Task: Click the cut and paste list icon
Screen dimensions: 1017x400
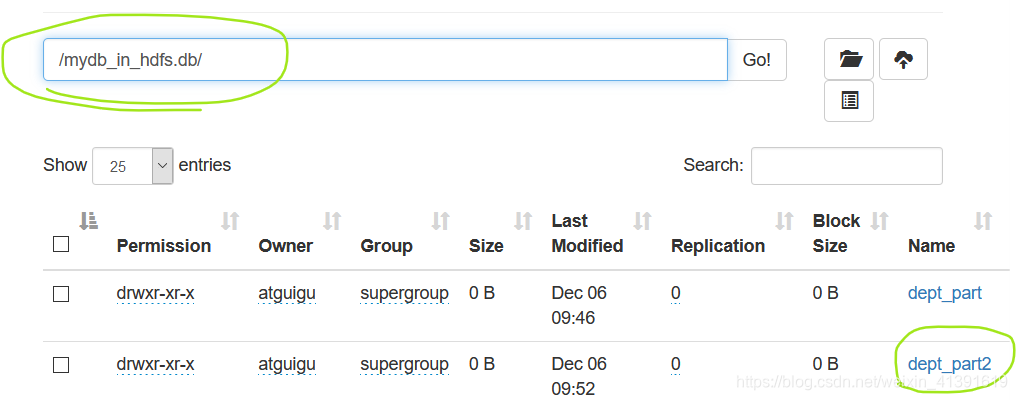Action: (x=849, y=101)
